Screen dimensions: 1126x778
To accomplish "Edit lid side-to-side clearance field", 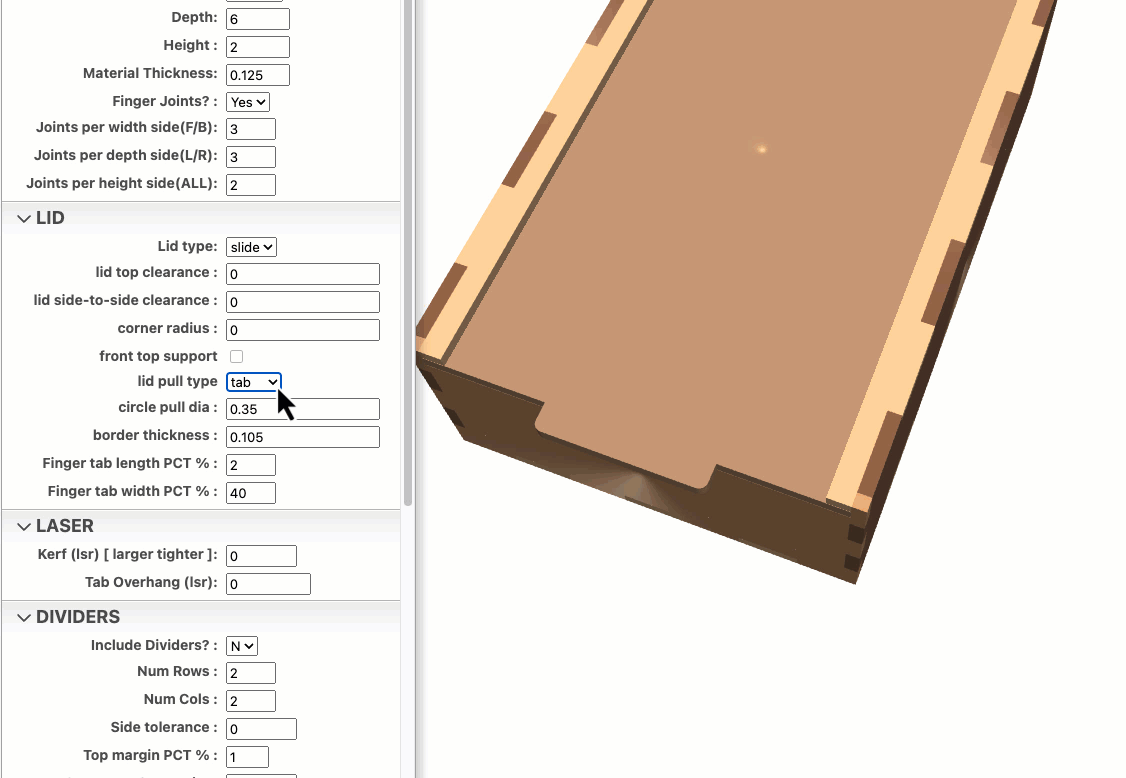I will tap(303, 302).
